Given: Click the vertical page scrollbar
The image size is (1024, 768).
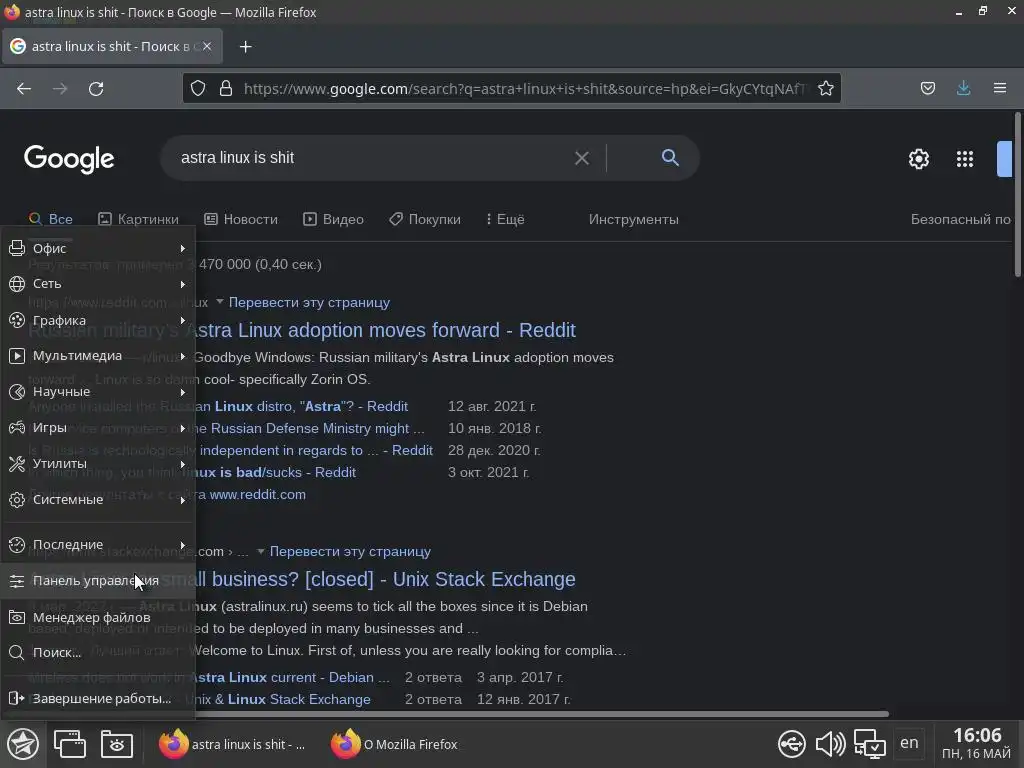Looking at the screenshot, I should 1018,194.
